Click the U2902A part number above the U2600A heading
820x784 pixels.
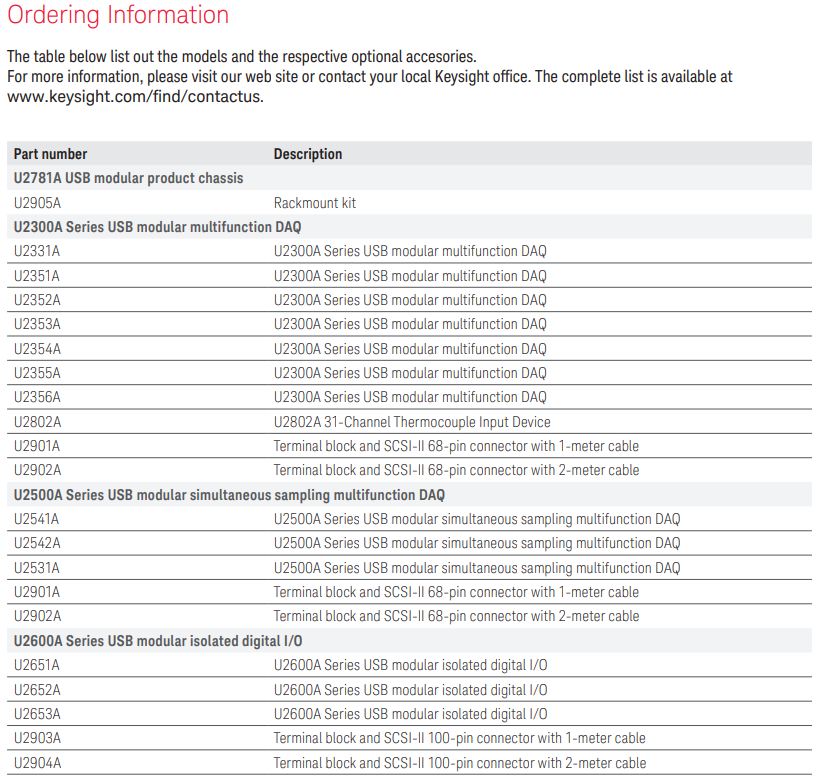pos(37,616)
